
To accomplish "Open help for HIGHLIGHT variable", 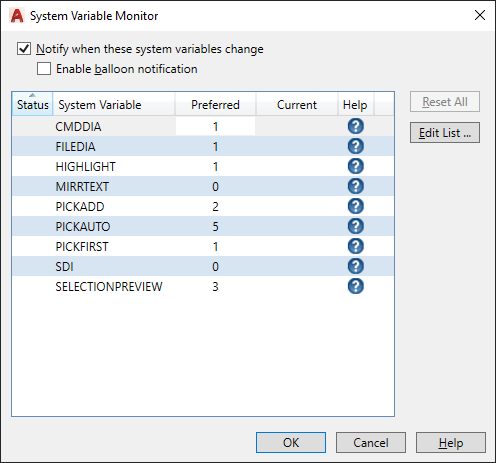I will click(356, 166).
